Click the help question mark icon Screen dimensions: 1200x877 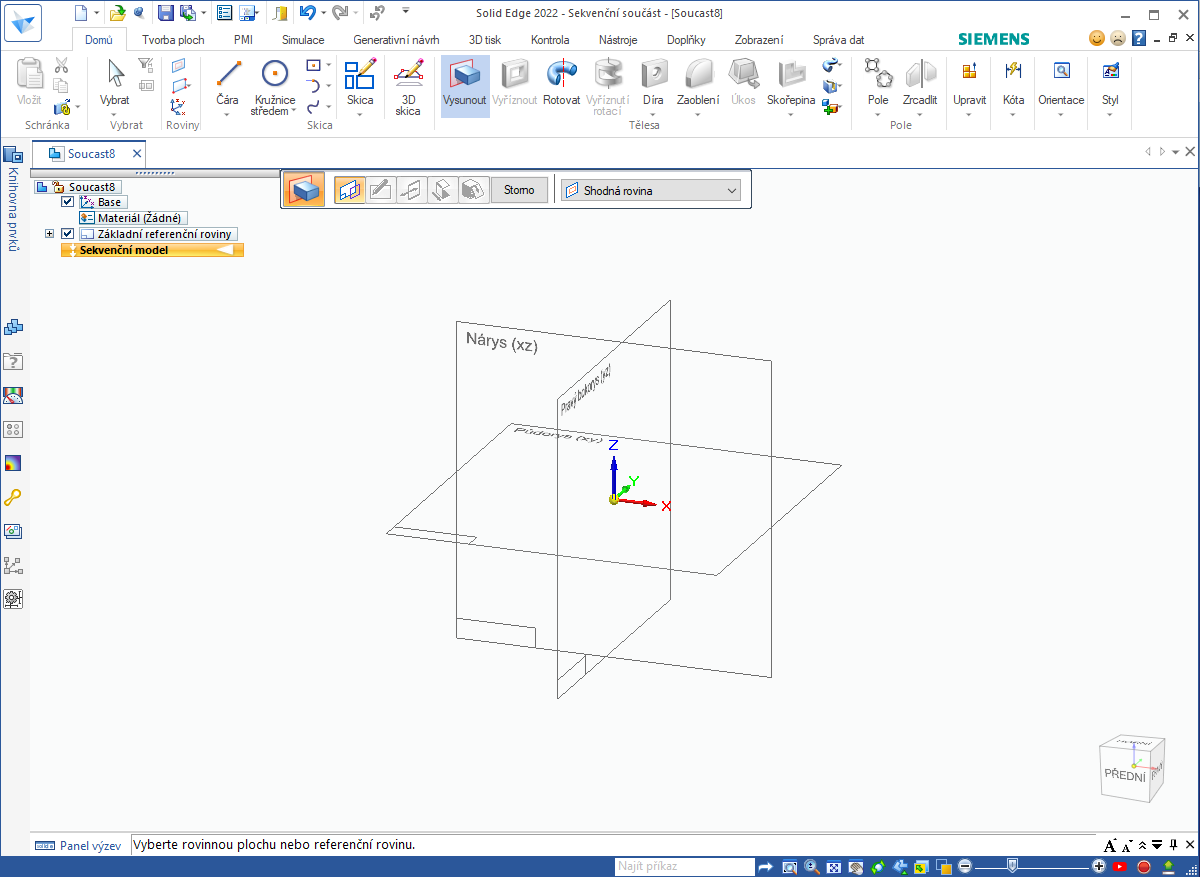point(1138,38)
